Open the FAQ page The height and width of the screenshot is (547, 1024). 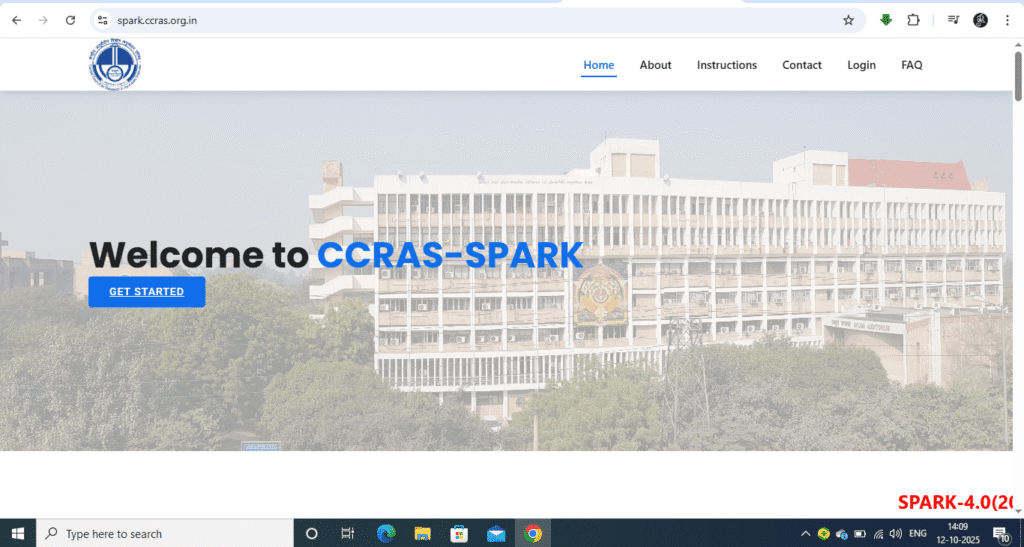point(912,65)
